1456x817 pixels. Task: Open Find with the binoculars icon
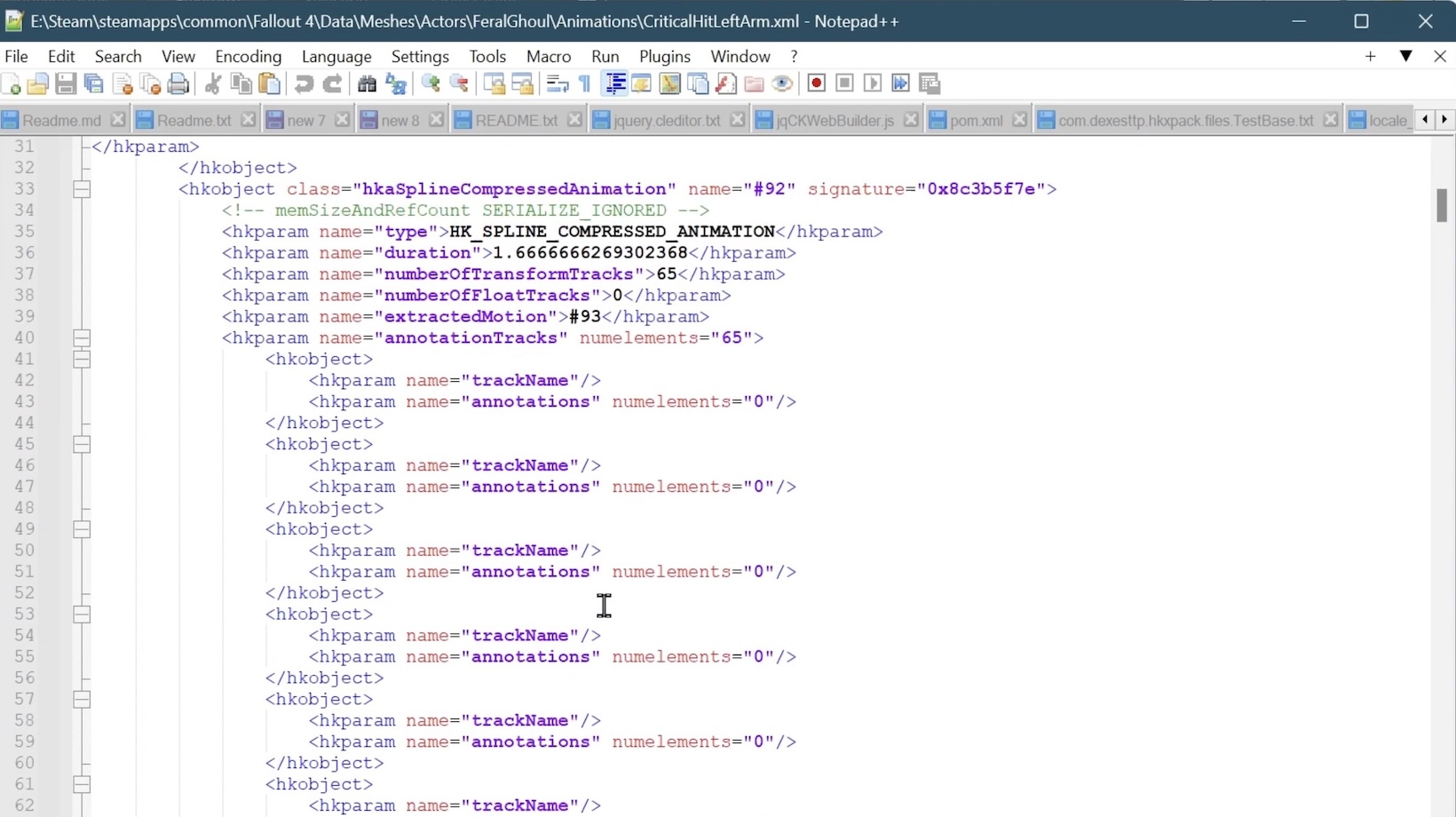[368, 83]
